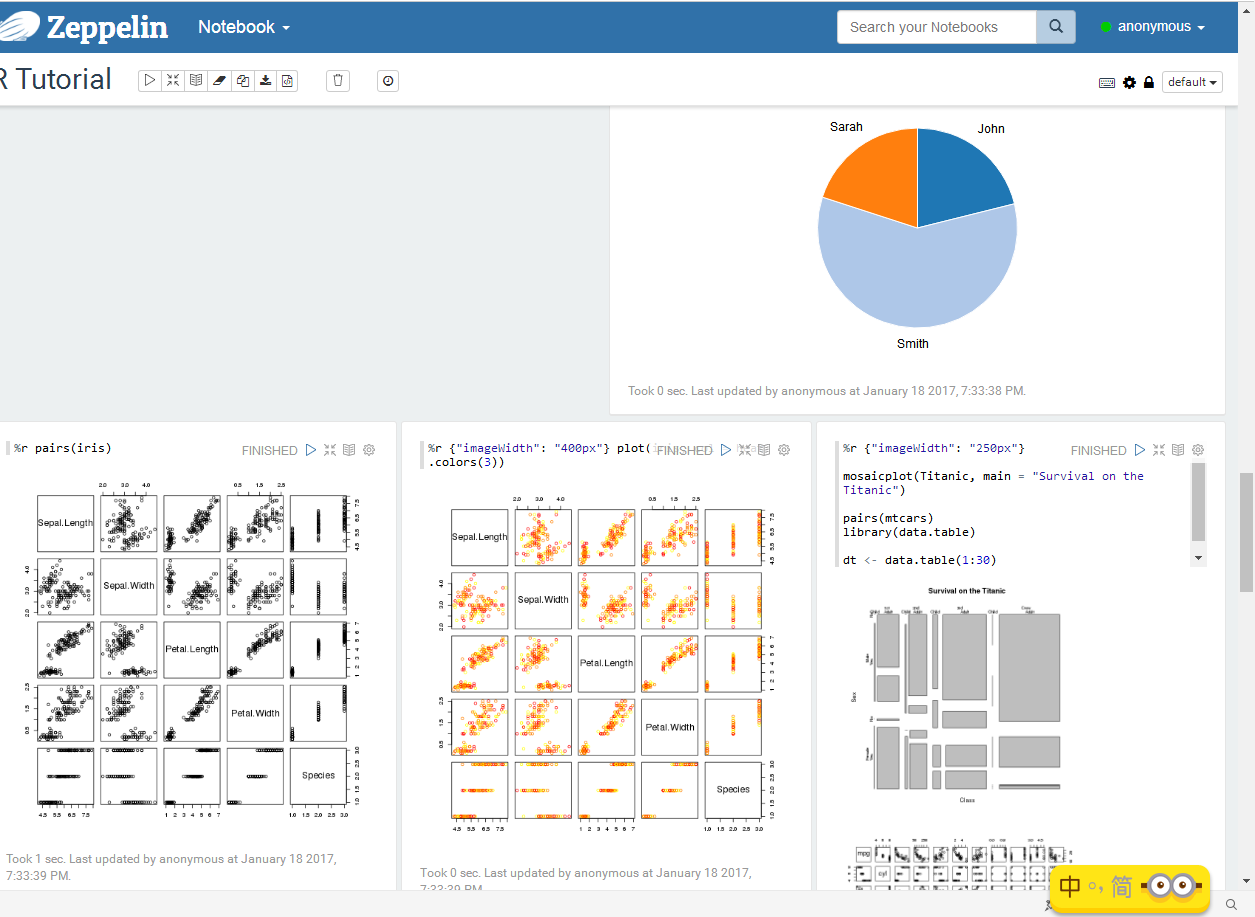Image resolution: width=1255 pixels, height=917 pixels.
Task: Open the cron scheduler clock icon
Action: click(387, 80)
